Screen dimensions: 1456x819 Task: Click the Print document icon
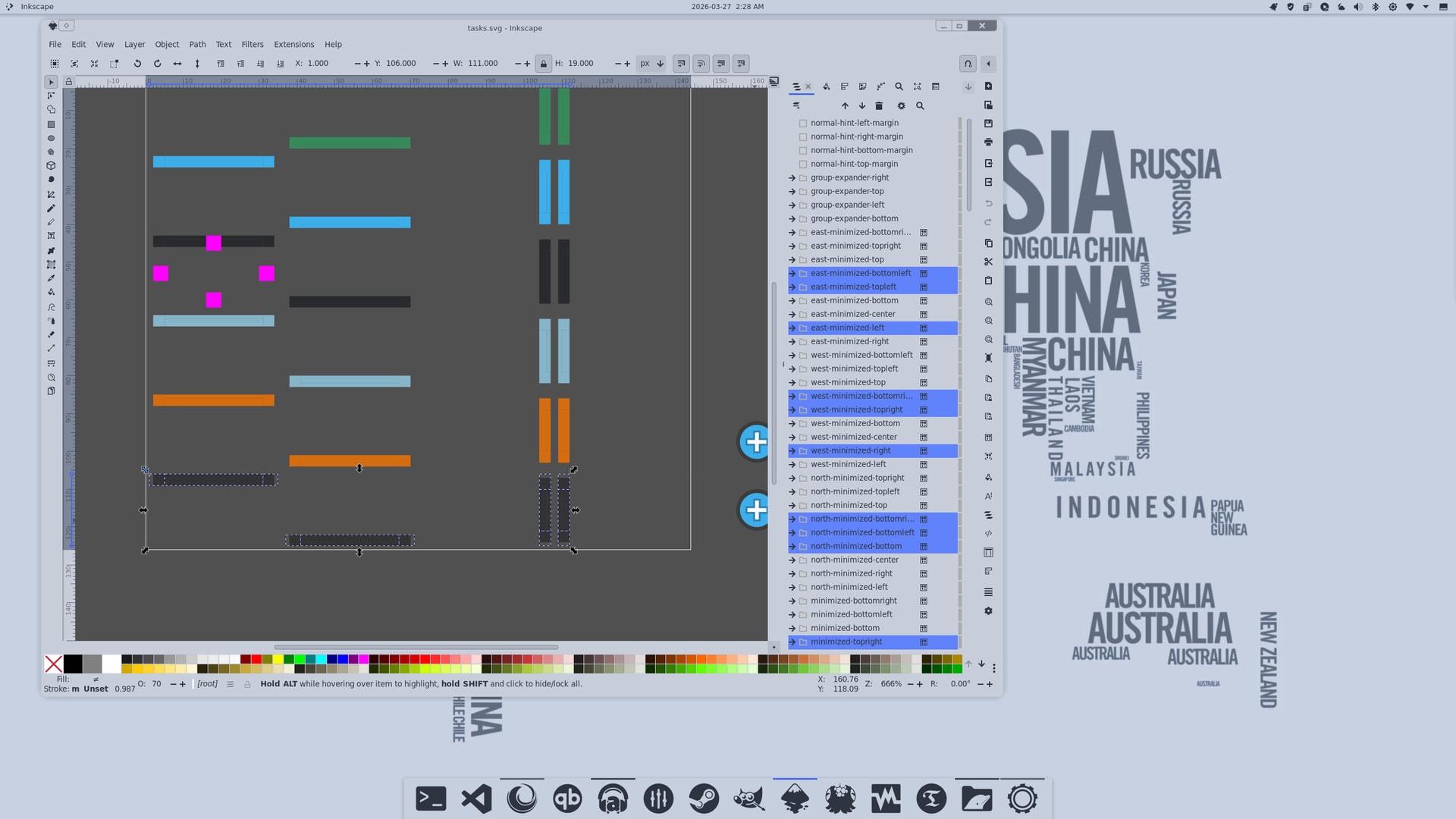tap(988, 143)
